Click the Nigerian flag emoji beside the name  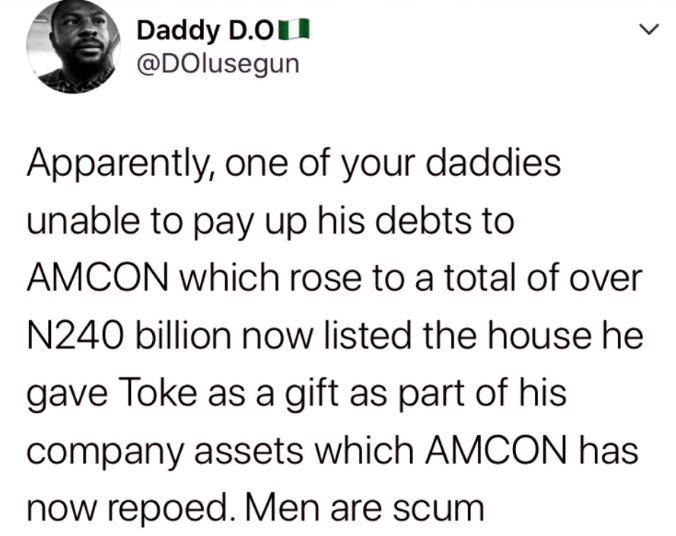click(x=294, y=29)
